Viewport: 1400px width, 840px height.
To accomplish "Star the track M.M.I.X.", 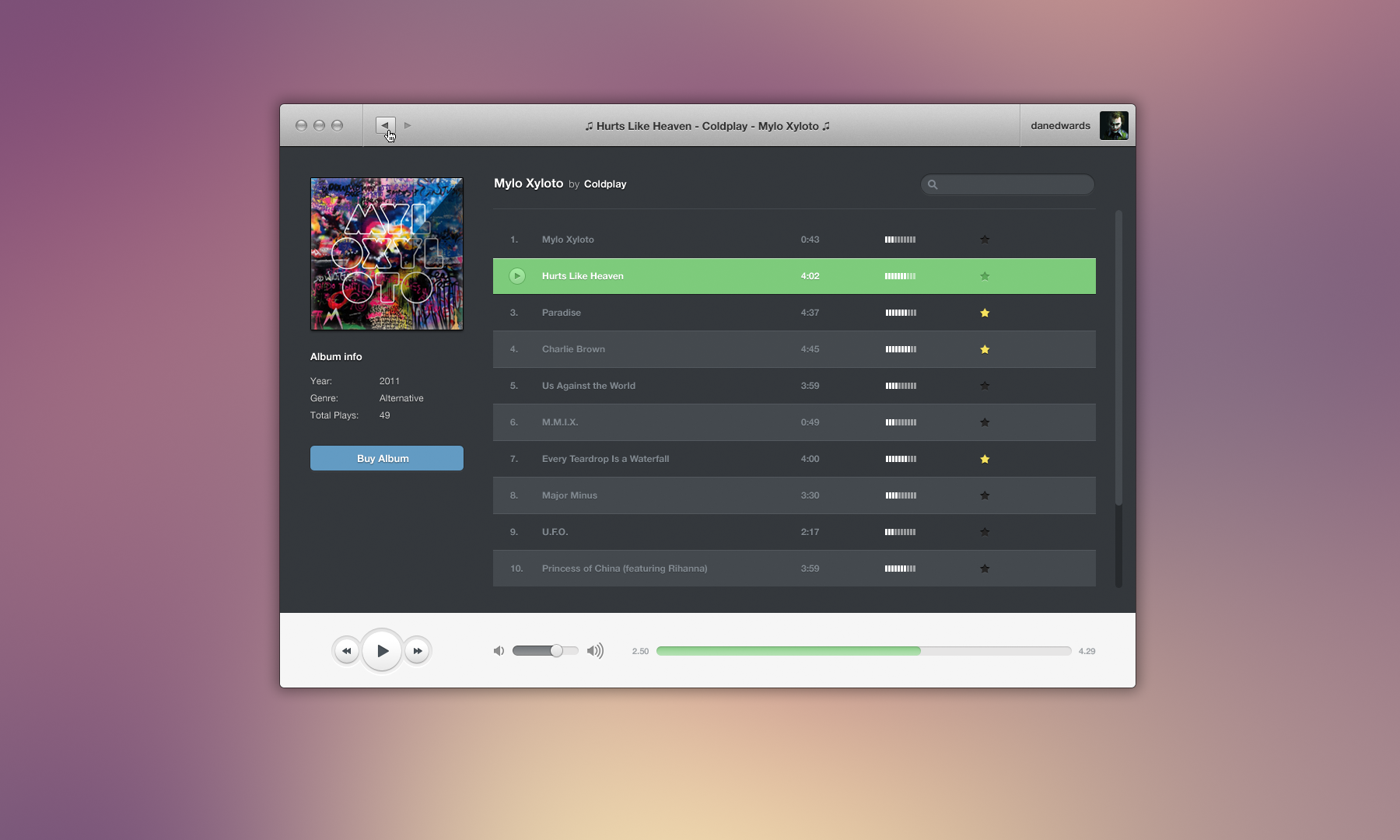I will [985, 422].
